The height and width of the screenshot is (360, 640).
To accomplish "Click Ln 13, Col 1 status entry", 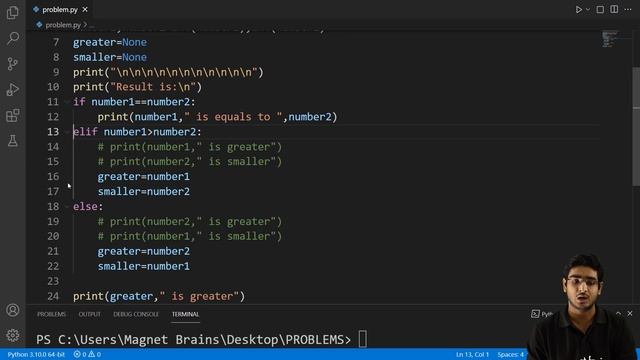I will click(472, 354).
